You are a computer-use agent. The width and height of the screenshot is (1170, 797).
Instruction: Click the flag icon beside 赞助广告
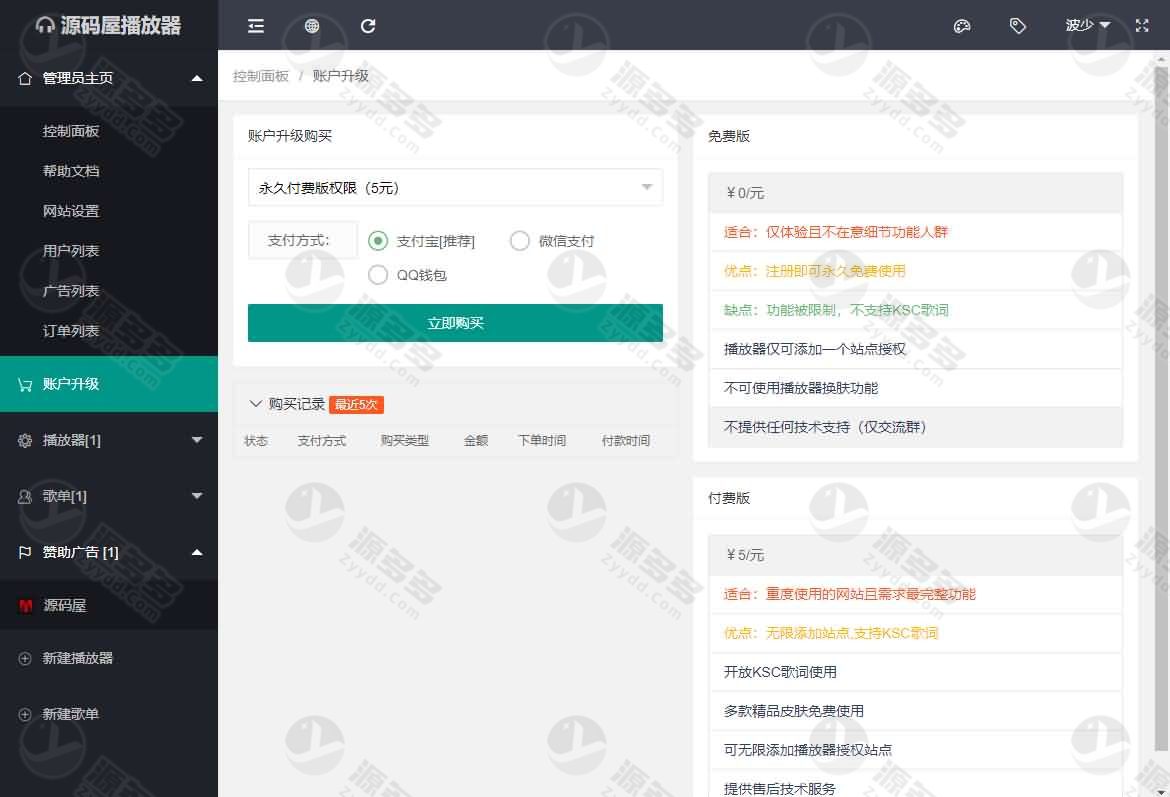(x=25, y=552)
